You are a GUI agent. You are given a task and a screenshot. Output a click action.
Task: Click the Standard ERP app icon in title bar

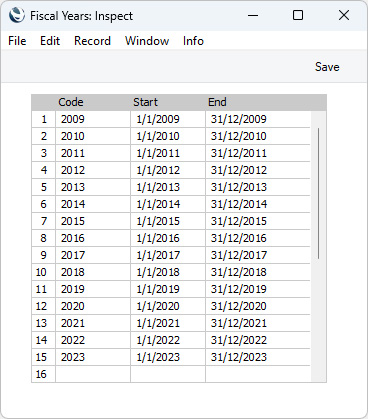pyautogui.click(x=16, y=16)
